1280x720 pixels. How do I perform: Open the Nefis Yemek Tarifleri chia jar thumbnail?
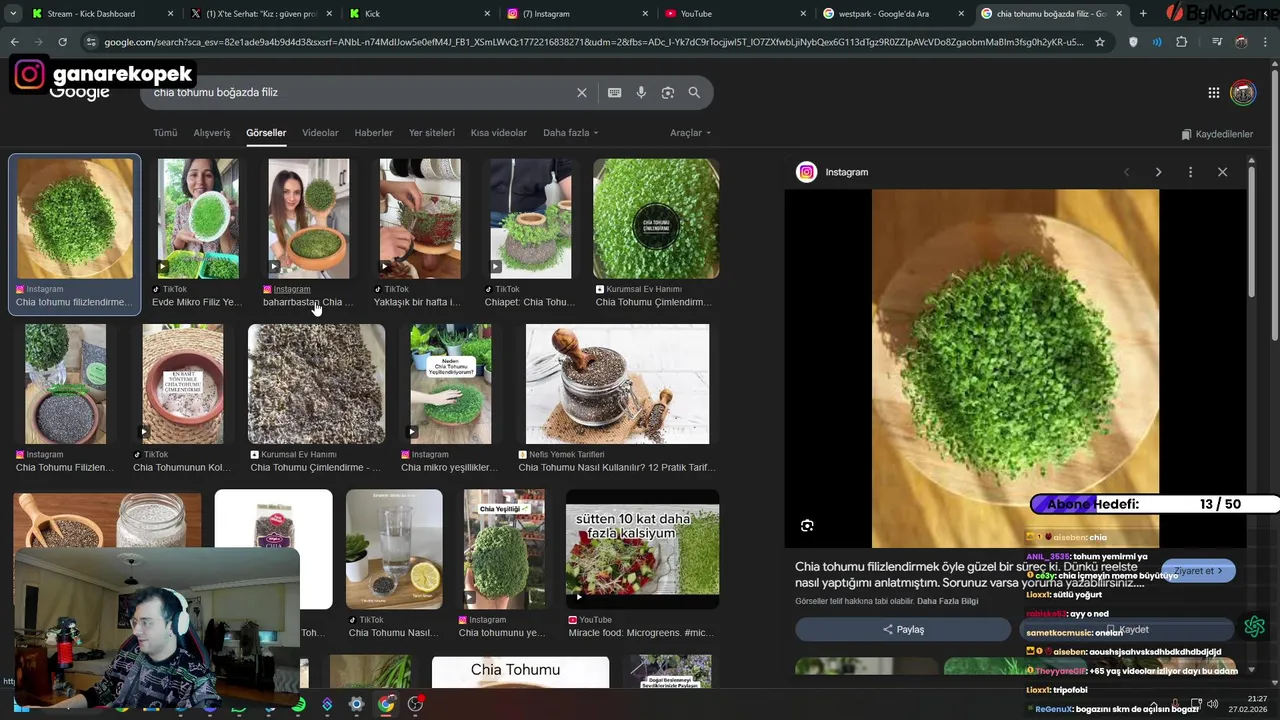coord(618,384)
